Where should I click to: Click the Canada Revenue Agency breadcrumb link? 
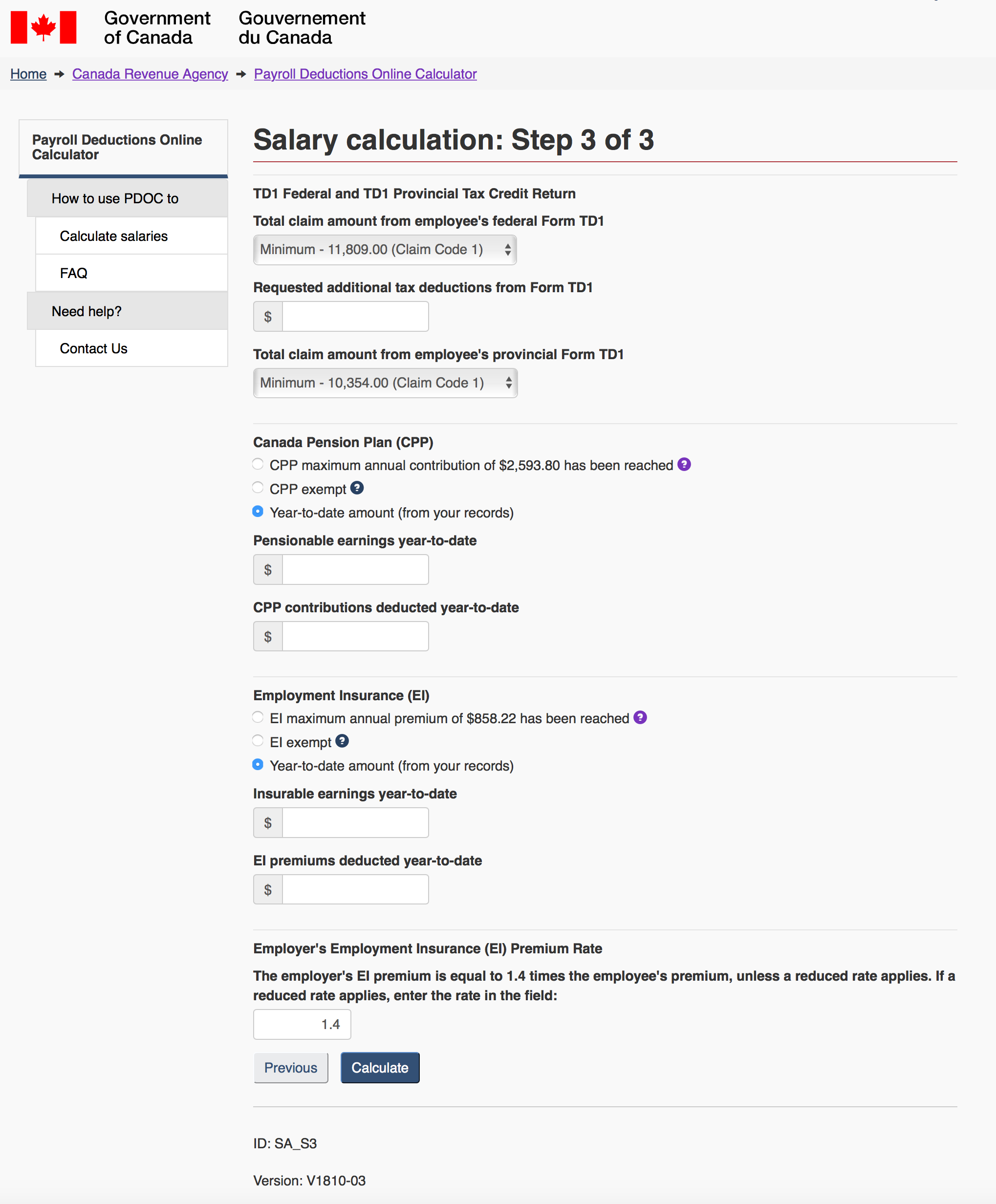point(150,74)
